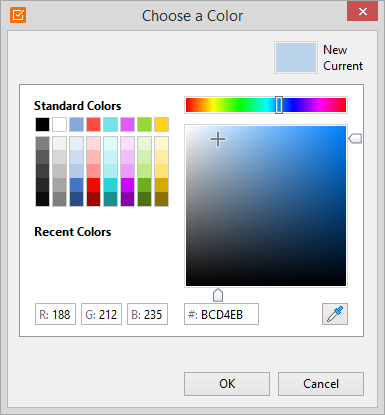The width and height of the screenshot is (385, 415).
Task: Select the green standard color swatch
Action: pos(144,124)
